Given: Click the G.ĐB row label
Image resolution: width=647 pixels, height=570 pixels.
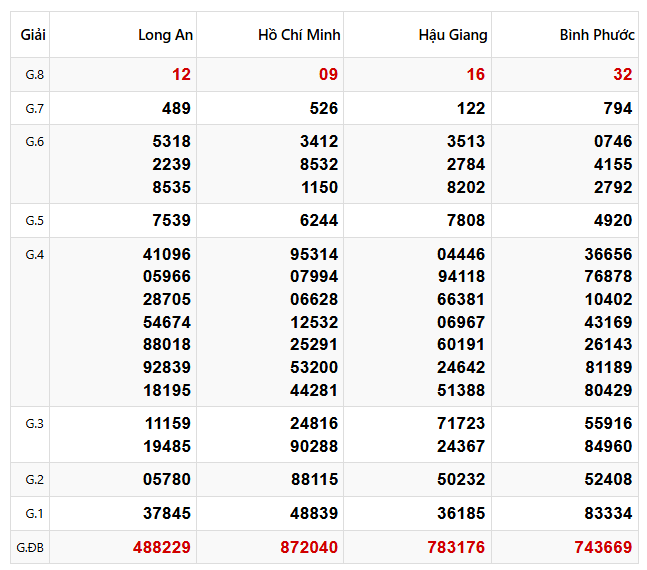Looking at the screenshot, I should (30, 548).
